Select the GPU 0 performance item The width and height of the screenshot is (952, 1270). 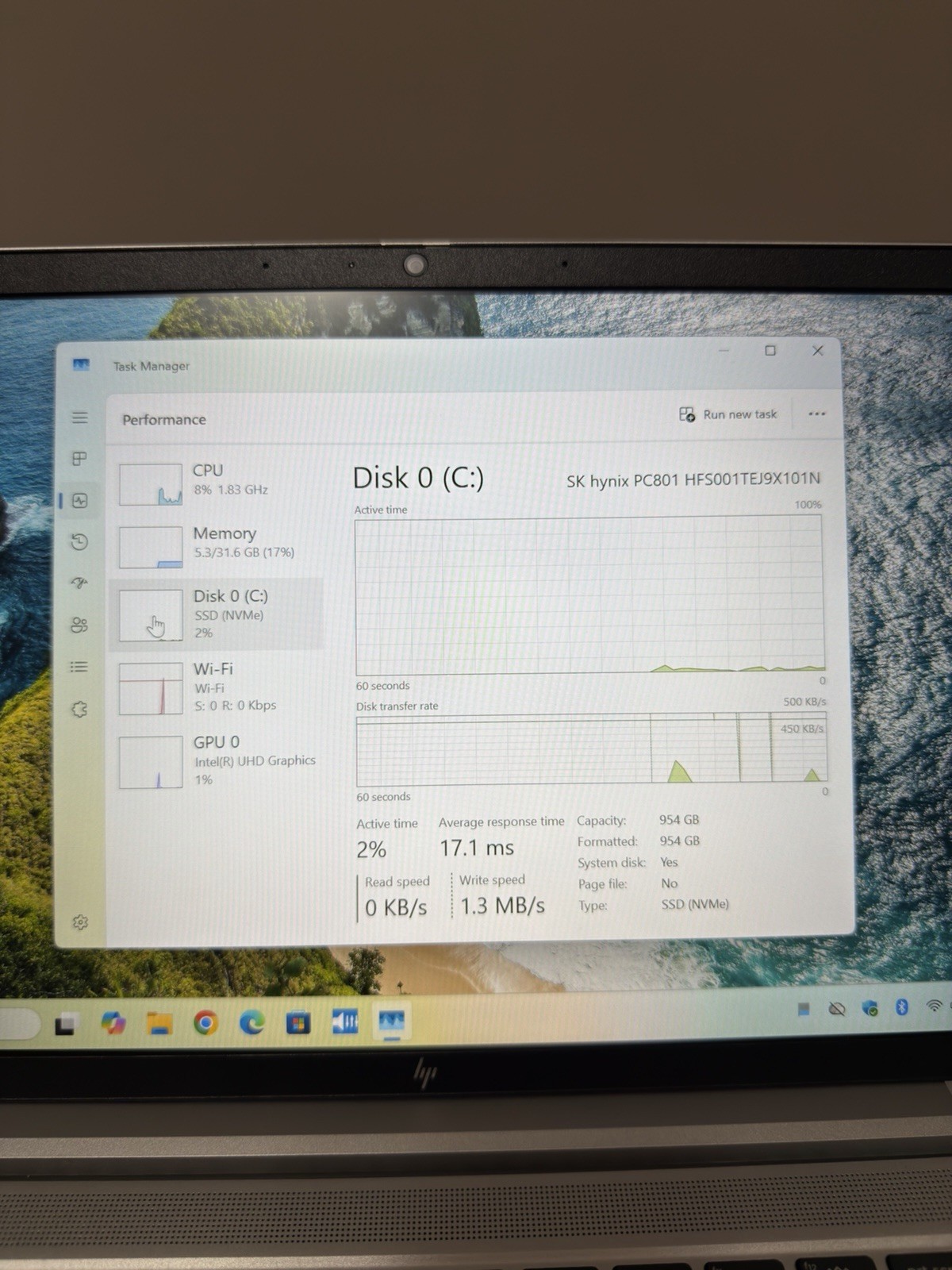pos(217,760)
